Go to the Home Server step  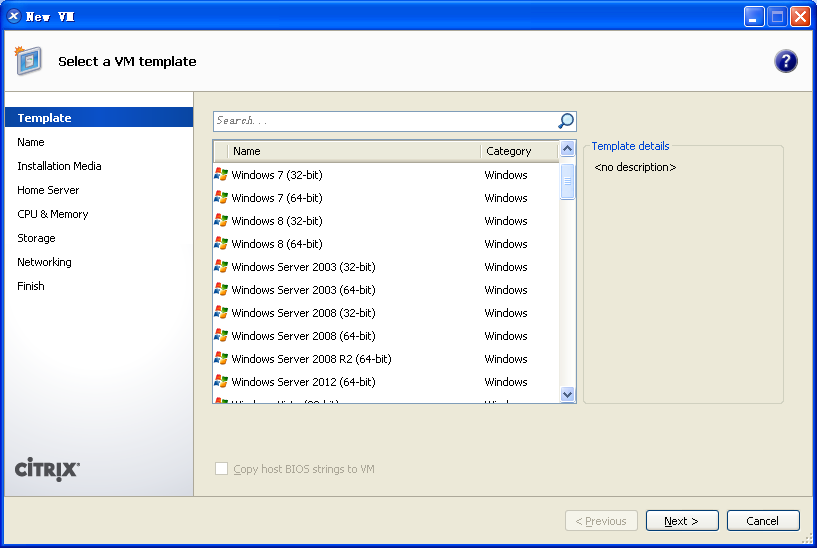tap(48, 190)
